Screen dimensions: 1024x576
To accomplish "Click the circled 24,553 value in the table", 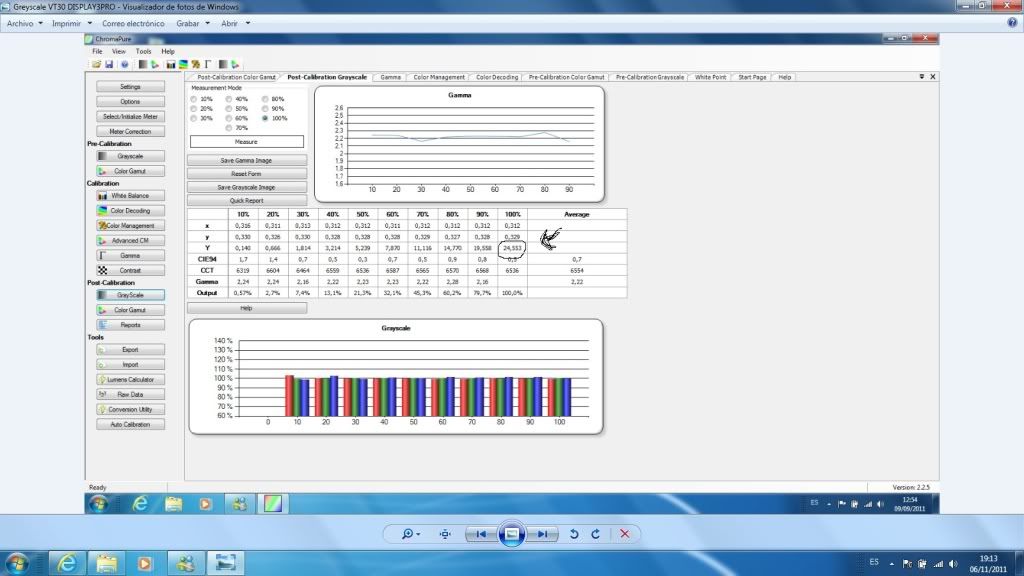I will click(512, 248).
